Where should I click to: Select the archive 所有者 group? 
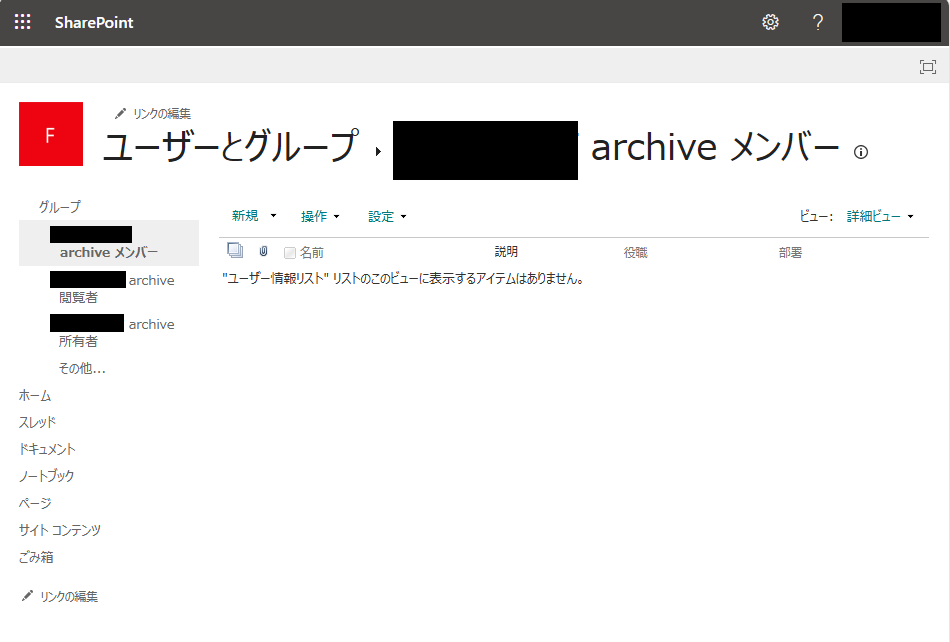pyautogui.click(x=112, y=333)
